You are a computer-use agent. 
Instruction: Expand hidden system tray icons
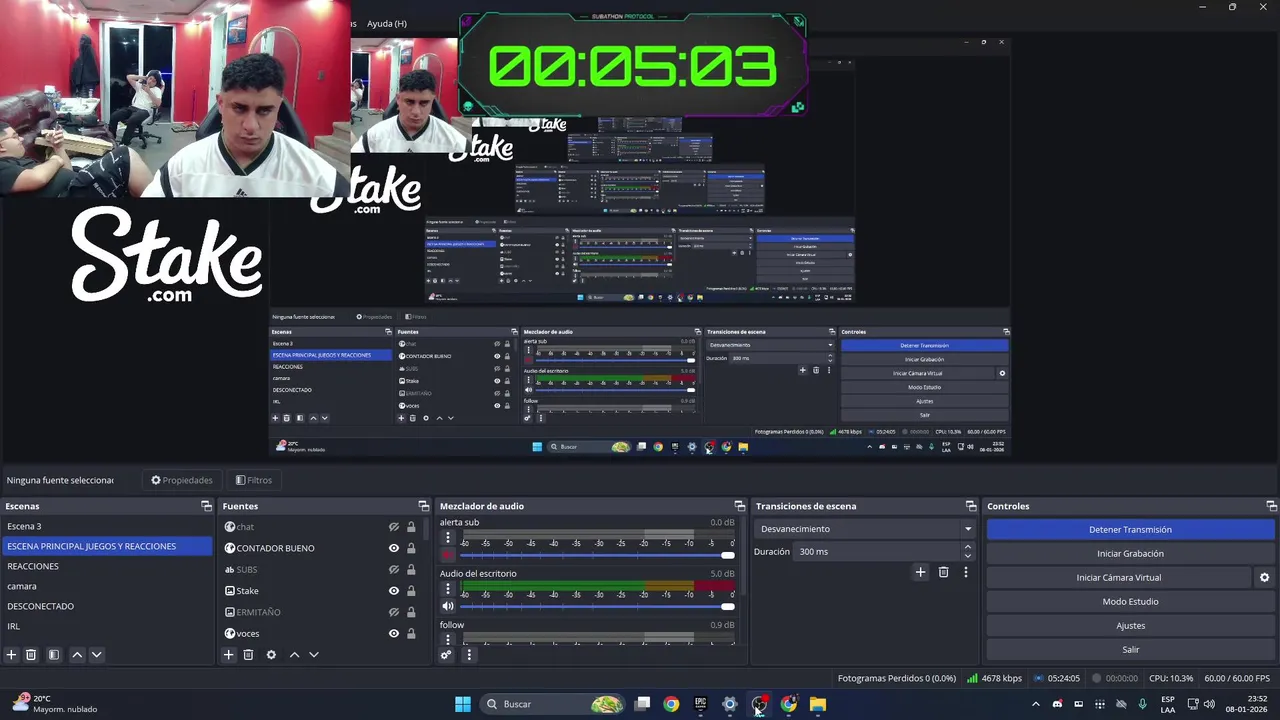point(1036,704)
